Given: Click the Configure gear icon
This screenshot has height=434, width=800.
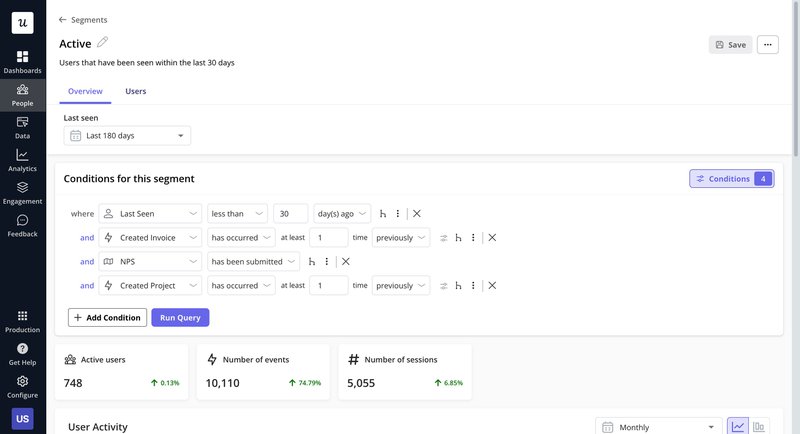Looking at the screenshot, I should tap(22, 385).
